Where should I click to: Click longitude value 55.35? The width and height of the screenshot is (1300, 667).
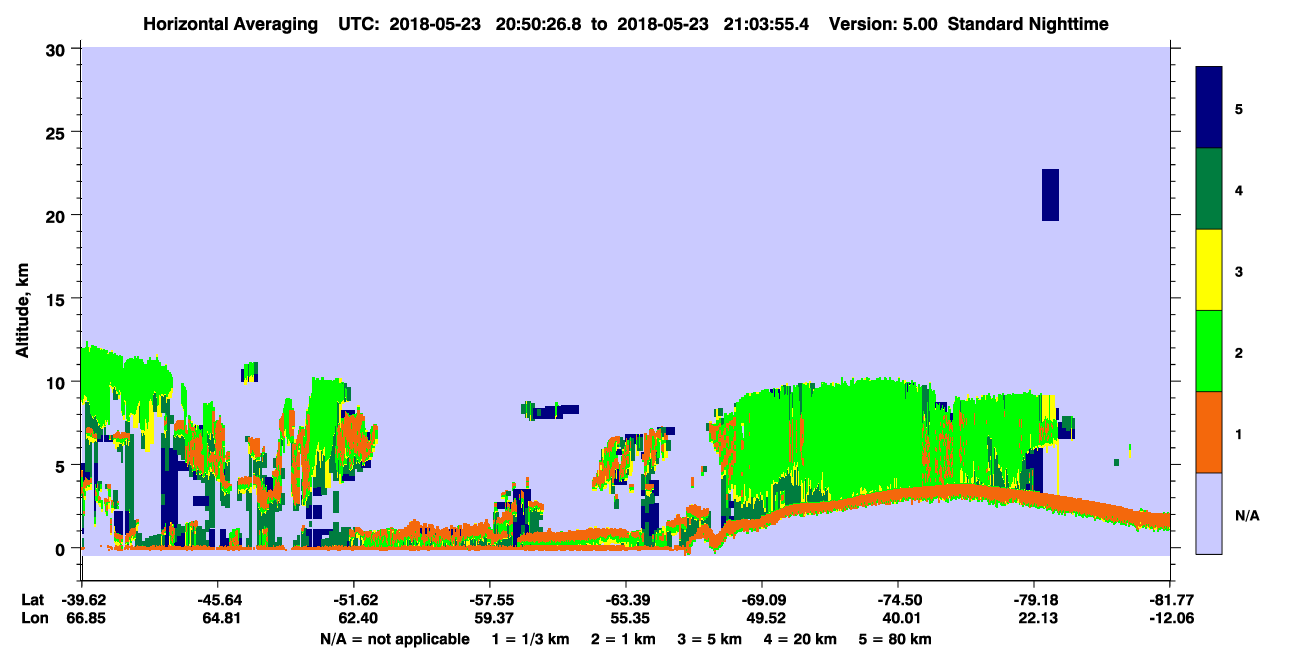pyautogui.click(x=628, y=618)
